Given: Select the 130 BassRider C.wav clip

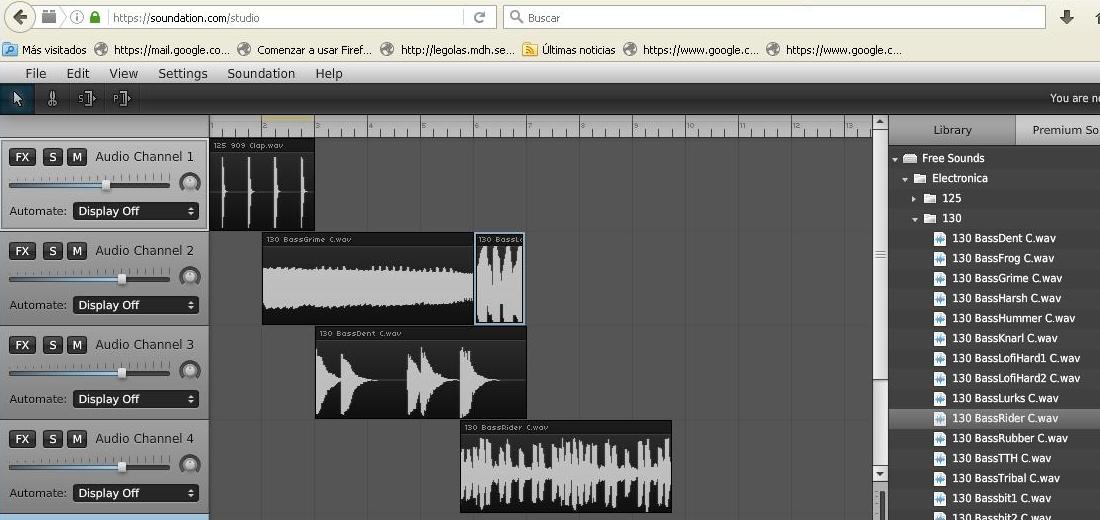Looking at the screenshot, I should 565,467.
